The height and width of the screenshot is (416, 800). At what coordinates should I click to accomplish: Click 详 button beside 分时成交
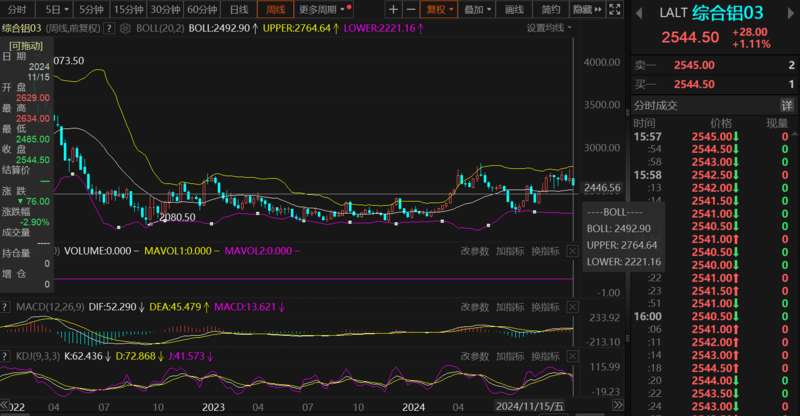(x=786, y=105)
